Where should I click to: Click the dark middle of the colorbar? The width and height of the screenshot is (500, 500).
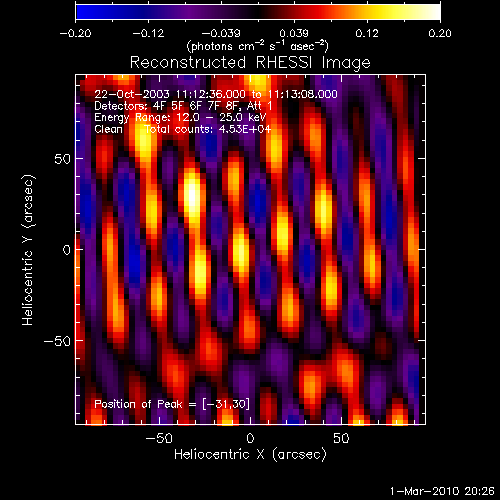click(257, 12)
